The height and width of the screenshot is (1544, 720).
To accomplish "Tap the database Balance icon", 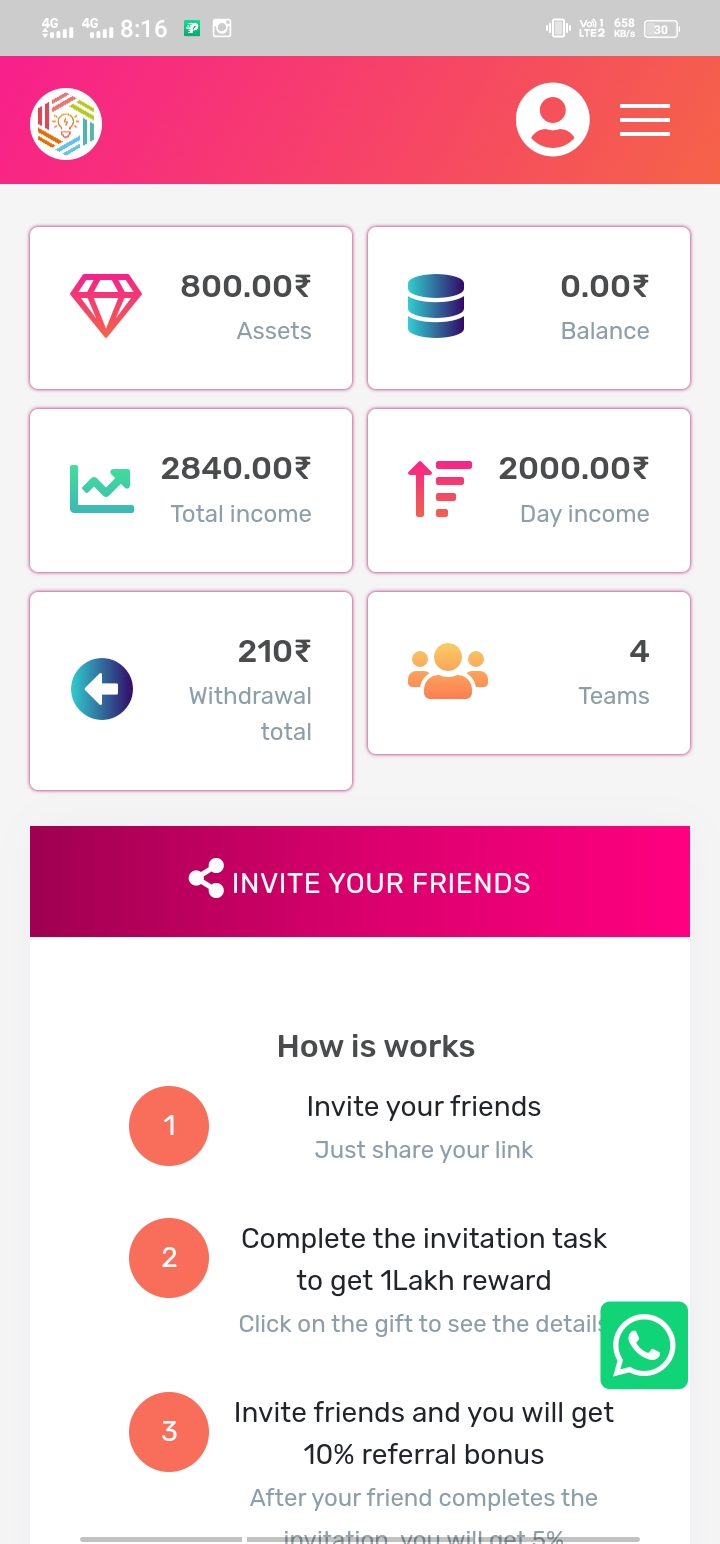I will (x=436, y=305).
